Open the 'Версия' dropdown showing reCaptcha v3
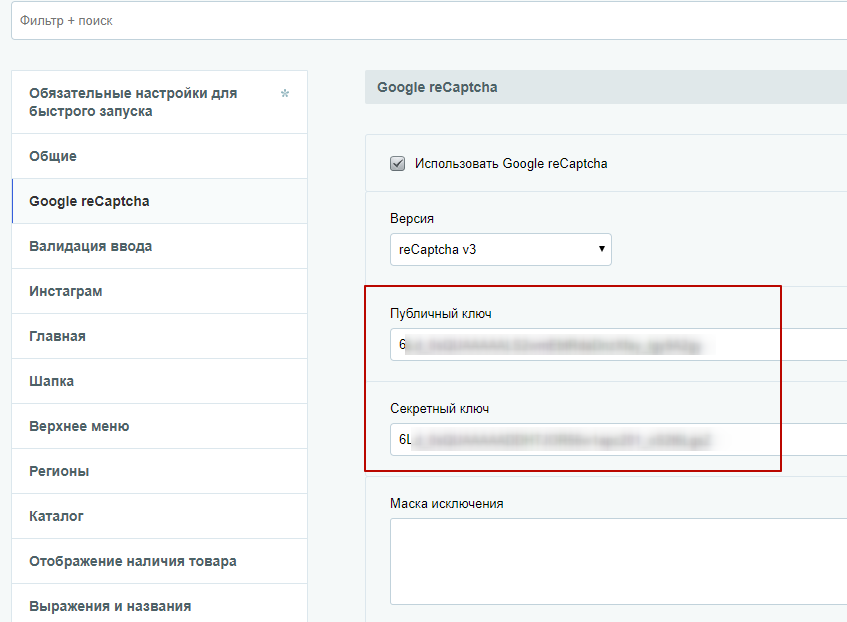Screen dimensions: 847x622 (x=501, y=249)
